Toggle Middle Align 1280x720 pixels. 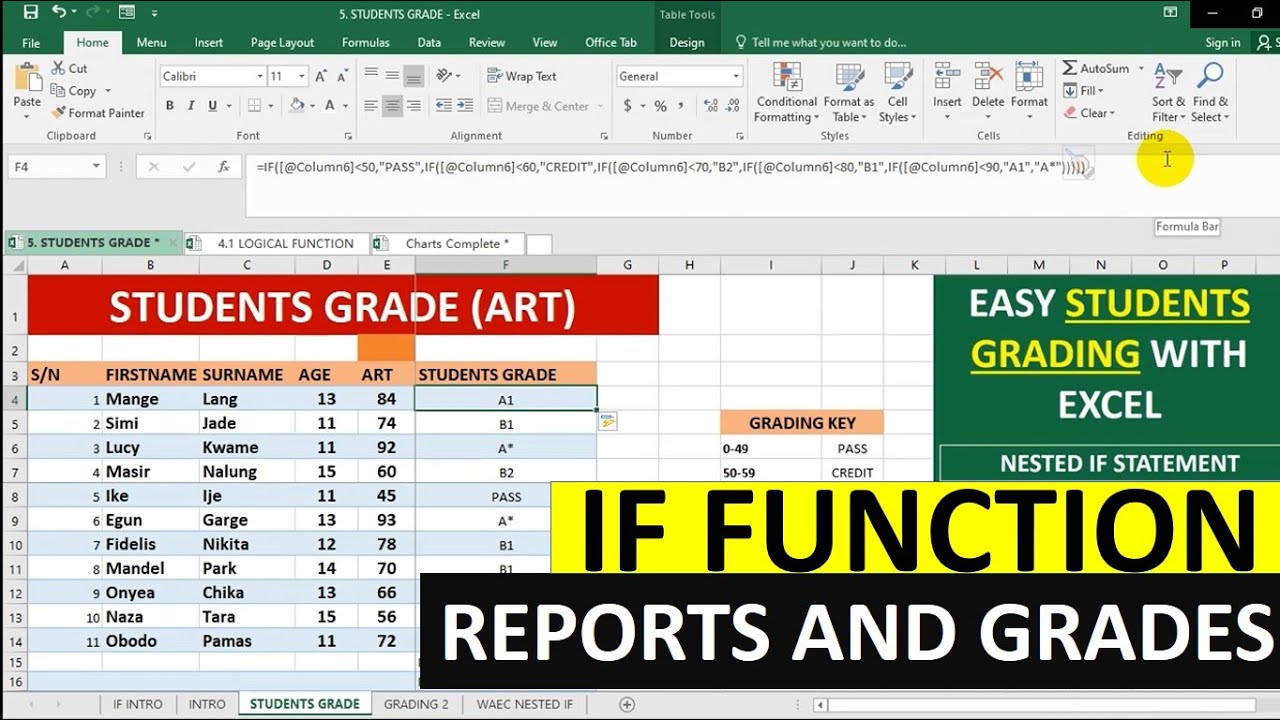coord(392,76)
